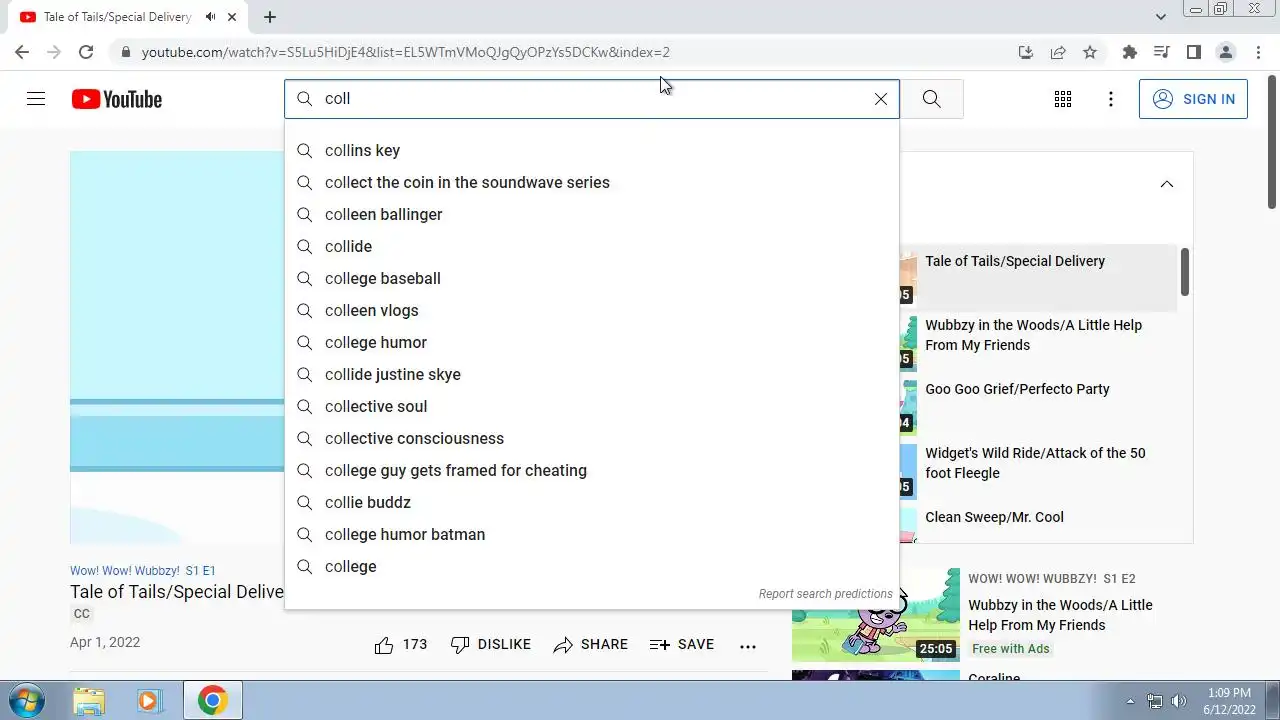The width and height of the screenshot is (1280, 720).
Task: Select suggestion 'collins key'
Action: (592, 150)
